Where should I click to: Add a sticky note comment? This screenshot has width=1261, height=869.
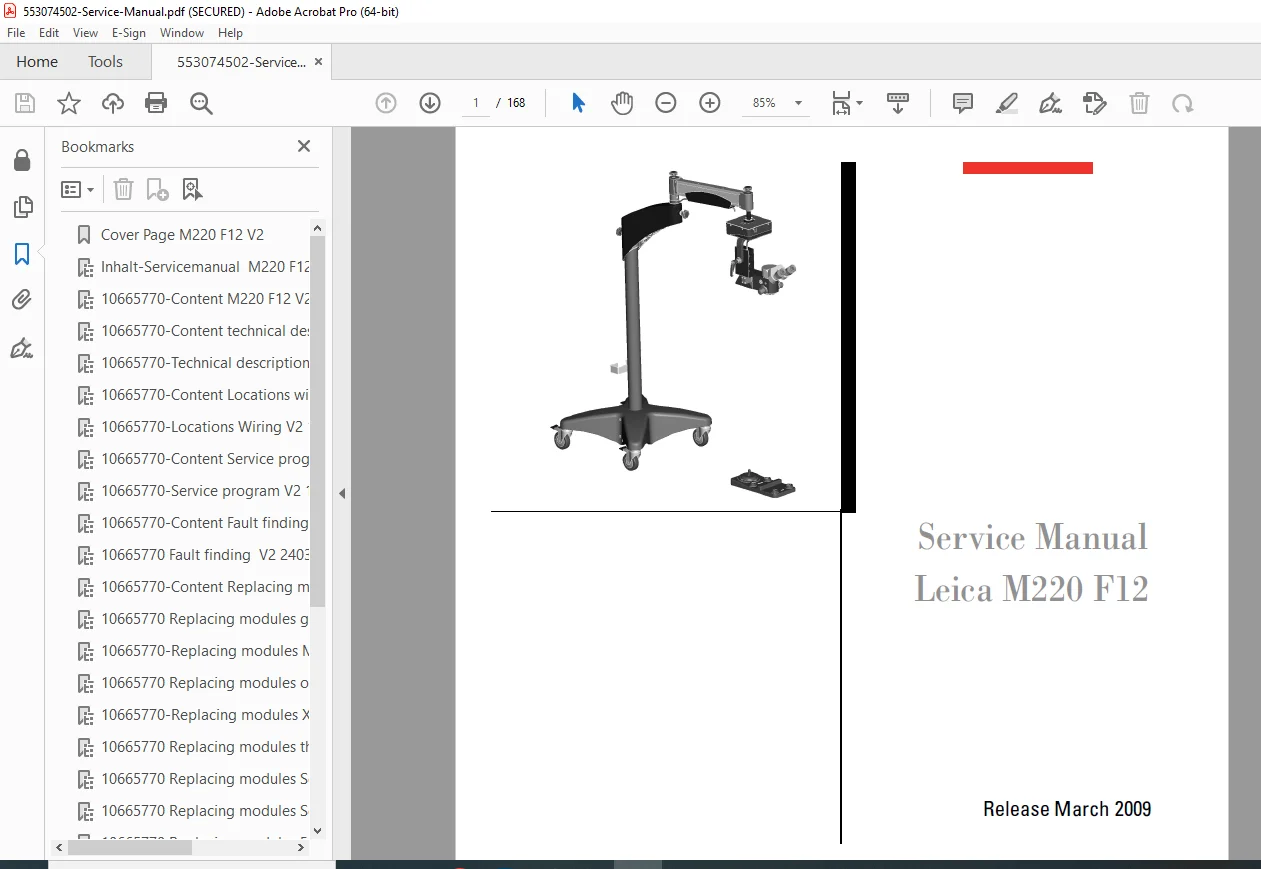[963, 103]
